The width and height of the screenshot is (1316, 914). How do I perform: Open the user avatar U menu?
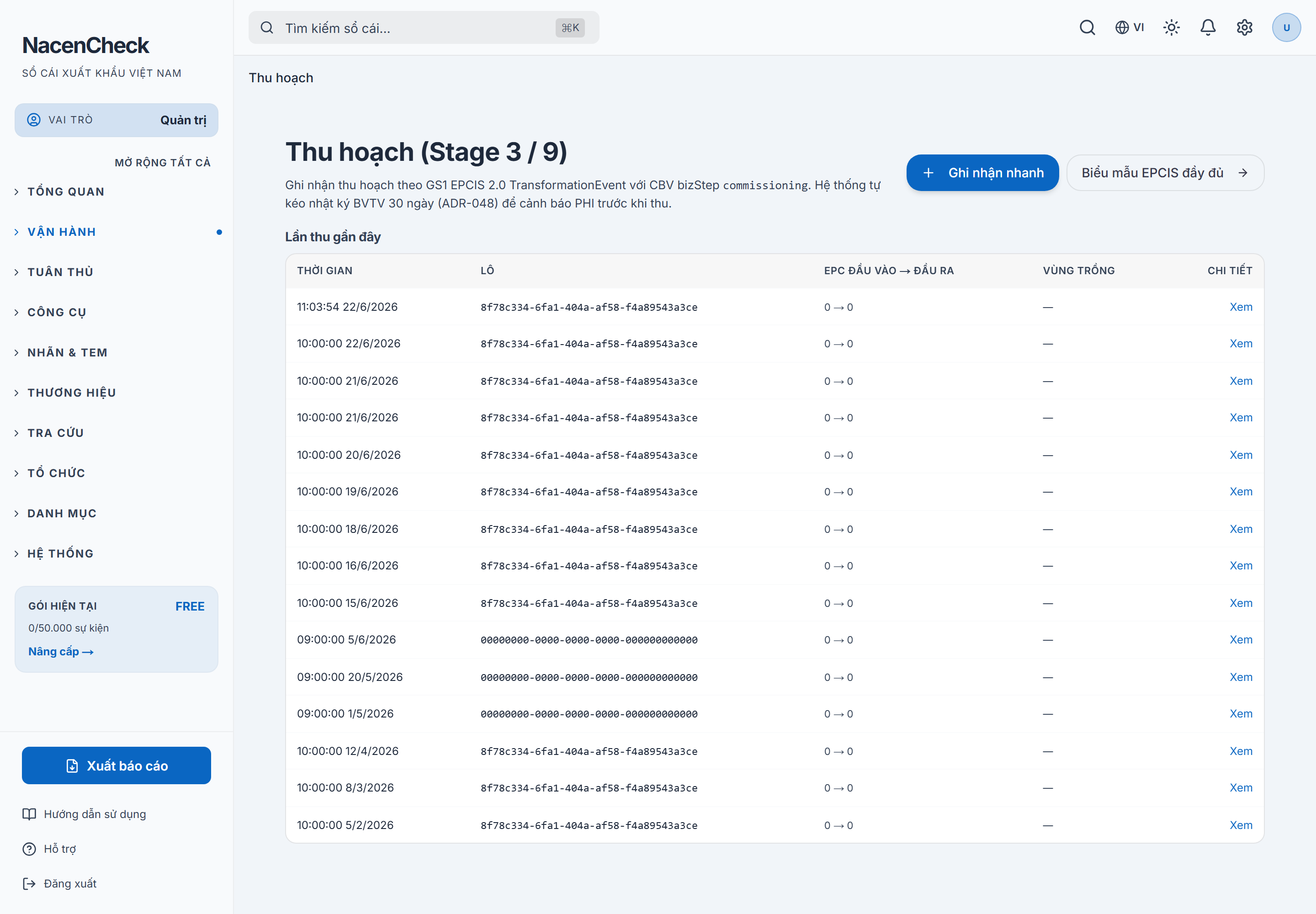coord(1286,27)
